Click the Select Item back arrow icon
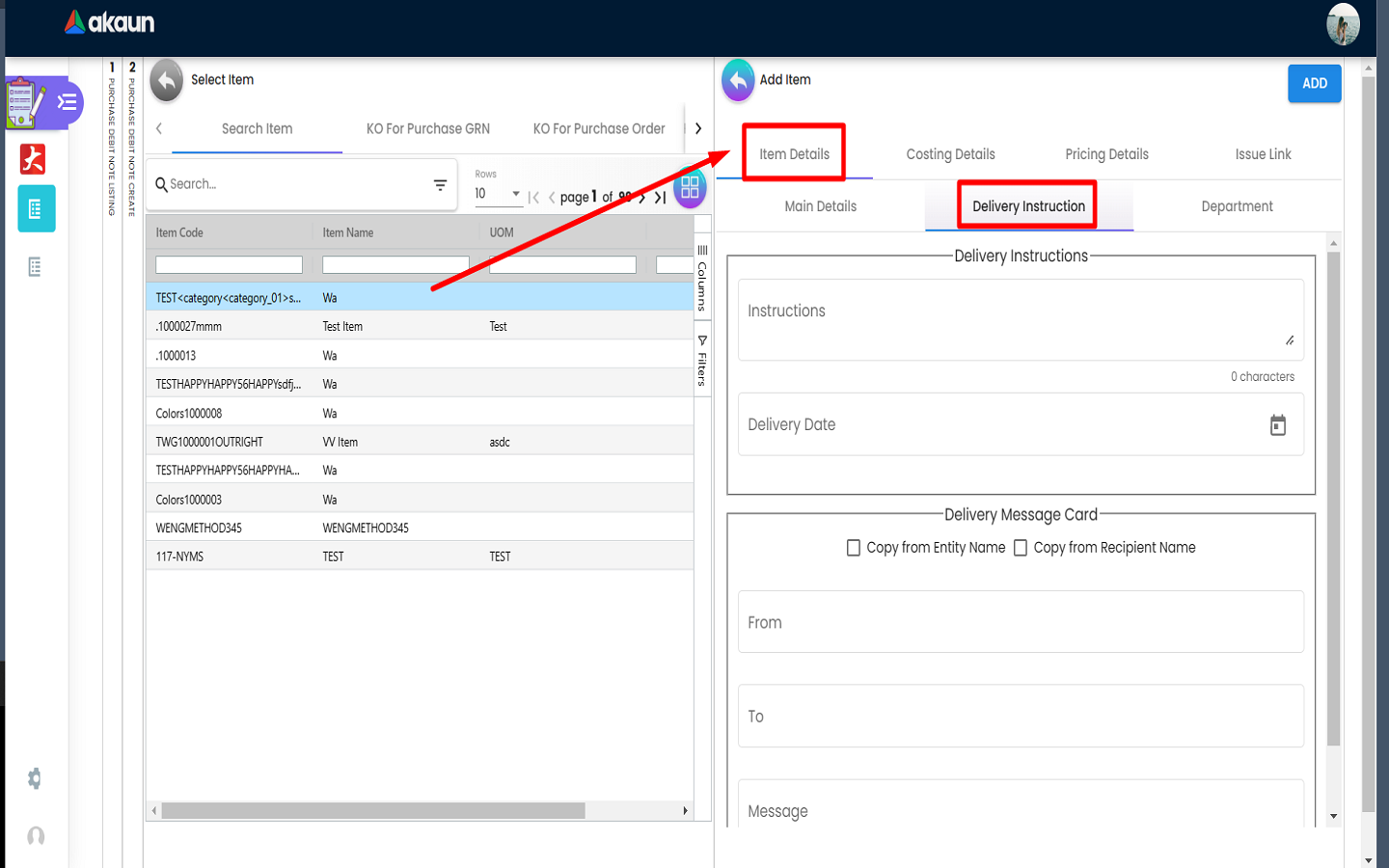This screenshot has width=1389, height=868. coord(167,81)
